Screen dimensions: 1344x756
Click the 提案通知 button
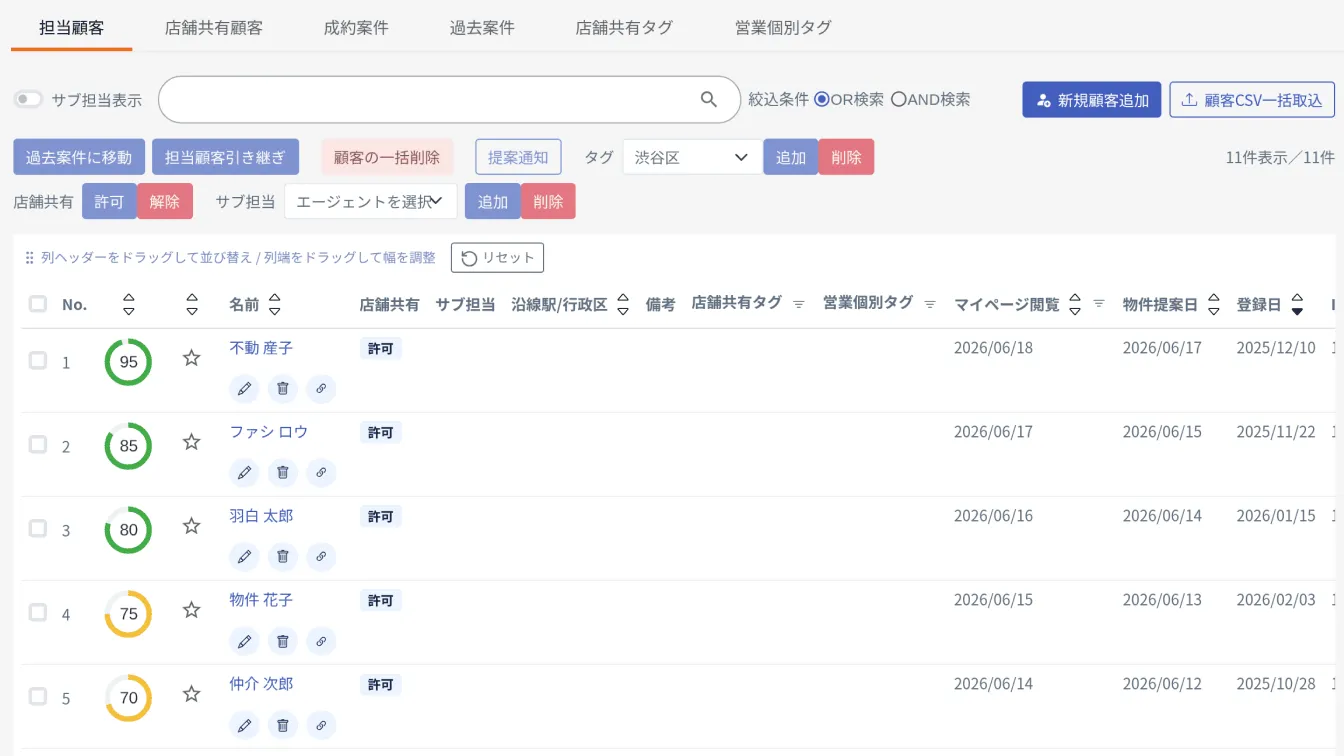point(518,157)
